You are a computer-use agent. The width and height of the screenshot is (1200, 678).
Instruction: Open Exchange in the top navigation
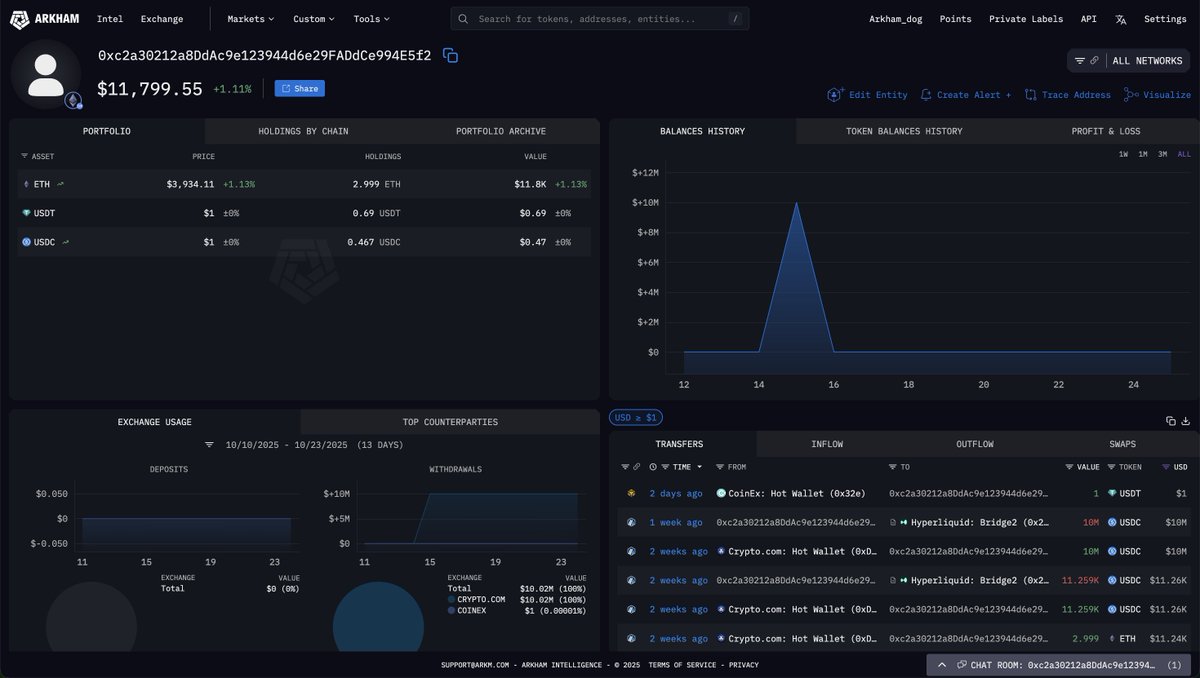click(x=162, y=19)
